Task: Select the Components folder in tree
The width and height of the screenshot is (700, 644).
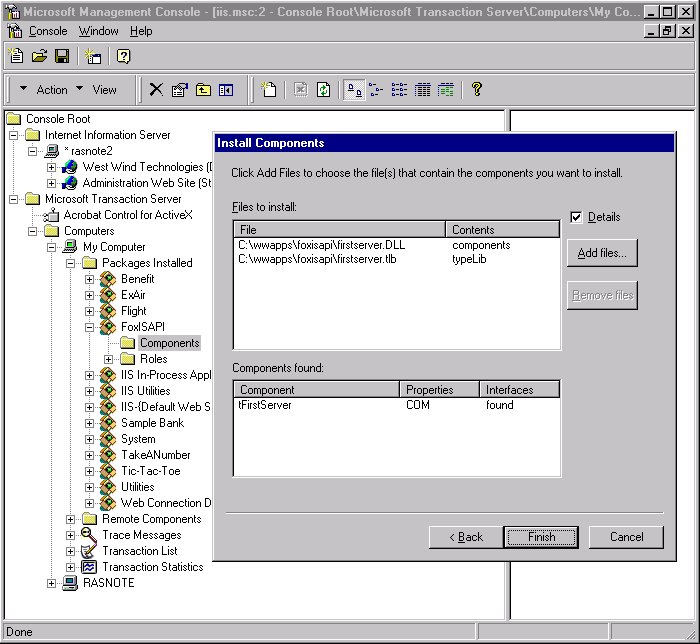Action: tap(169, 343)
